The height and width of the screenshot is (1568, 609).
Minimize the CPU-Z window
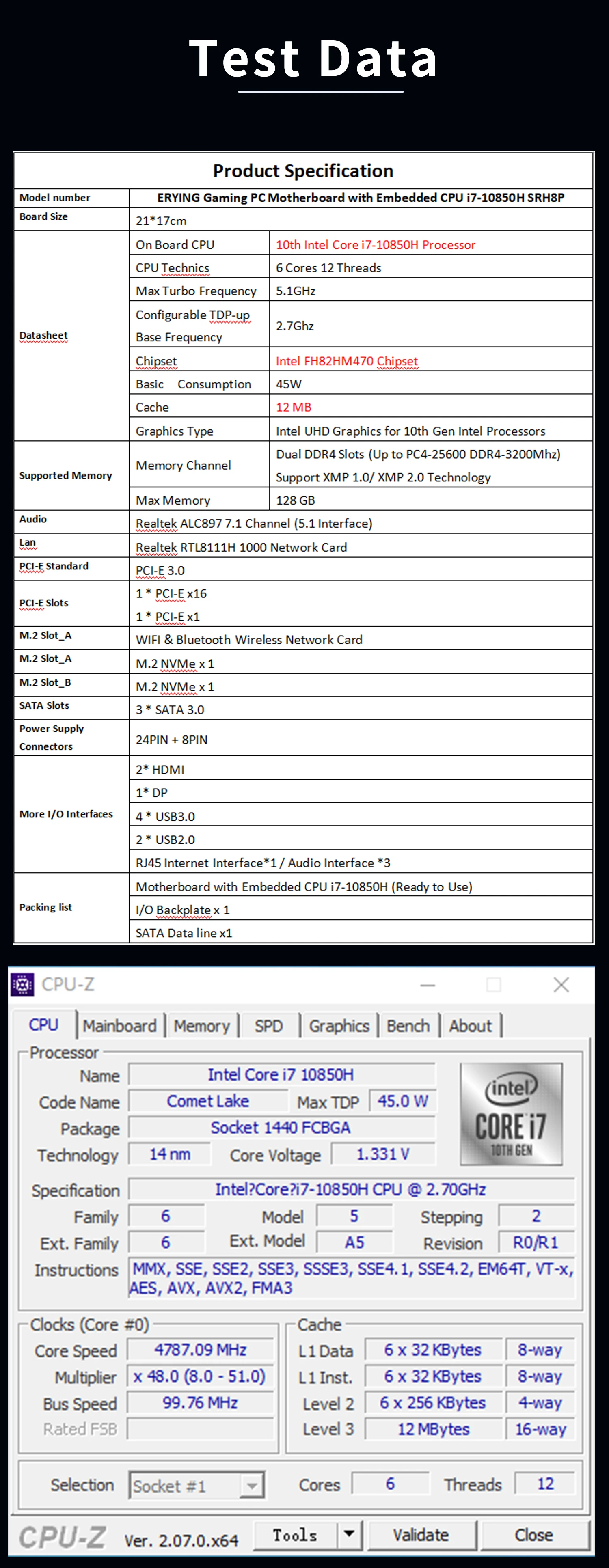(428, 984)
